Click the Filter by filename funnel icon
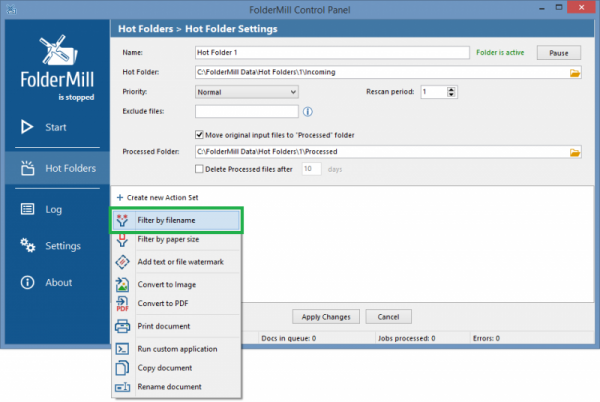 [122, 220]
